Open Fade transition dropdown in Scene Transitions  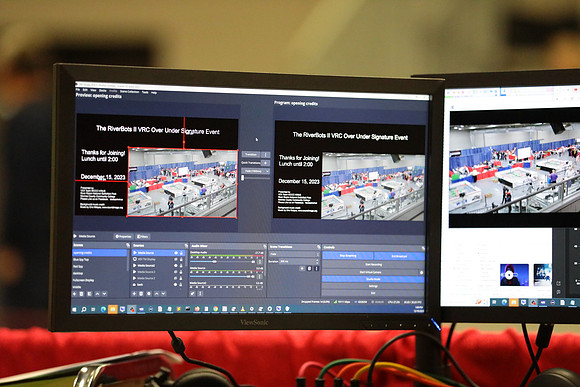click(x=294, y=255)
